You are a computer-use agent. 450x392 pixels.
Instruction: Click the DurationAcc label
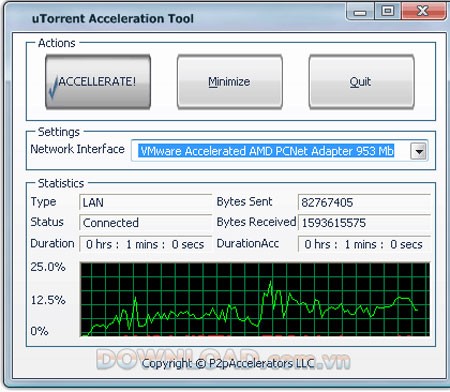[x=248, y=243]
